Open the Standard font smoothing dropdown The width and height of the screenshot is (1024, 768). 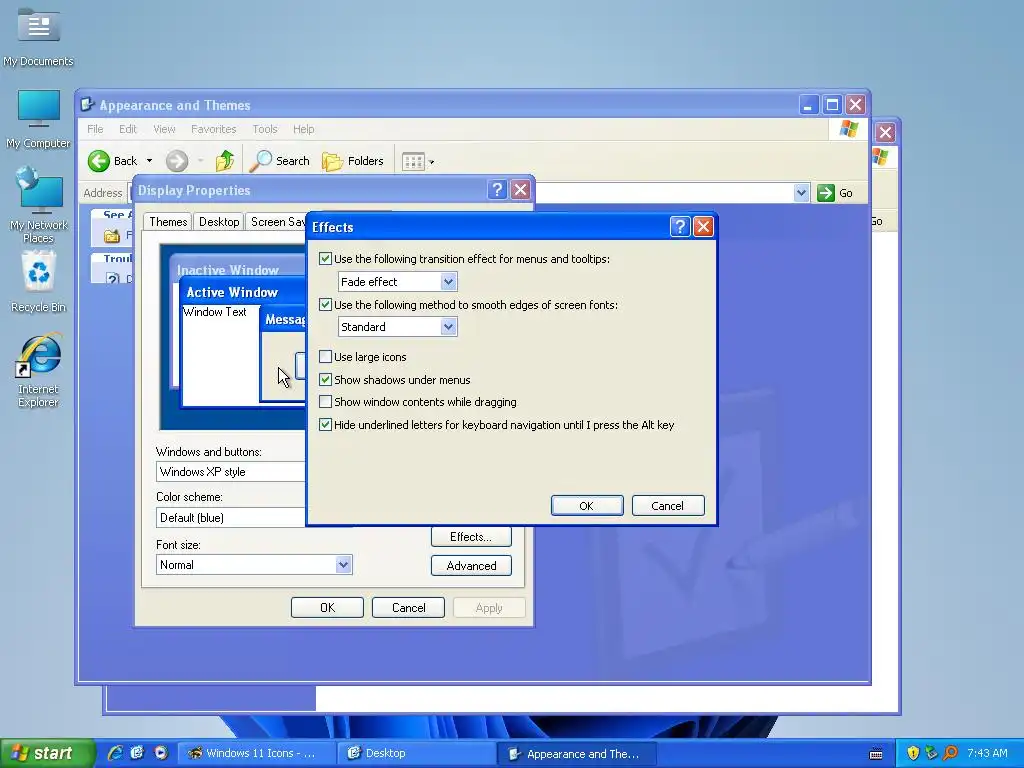(x=448, y=327)
